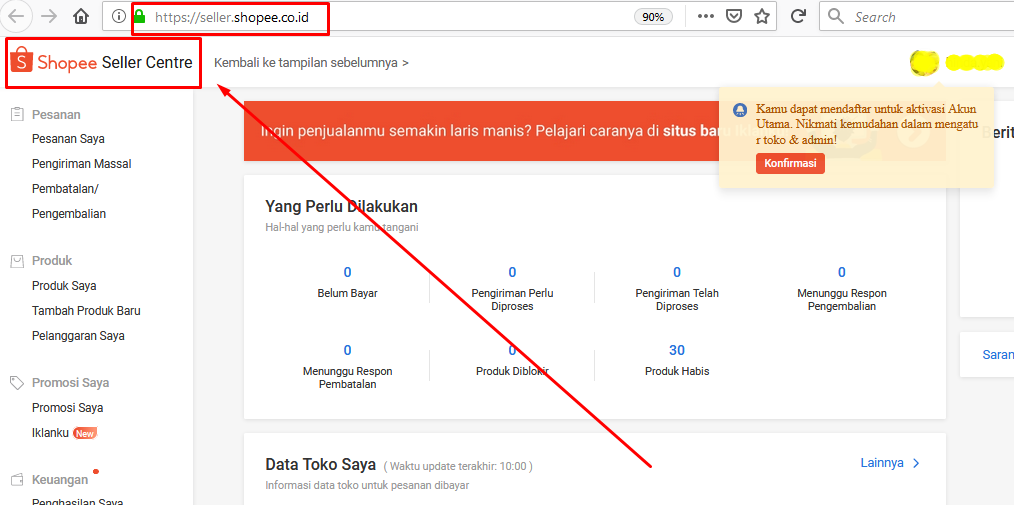The image size is (1014, 505).
Task: Open Pesanan Saya in sidebar
Action: (x=68, y=139)
